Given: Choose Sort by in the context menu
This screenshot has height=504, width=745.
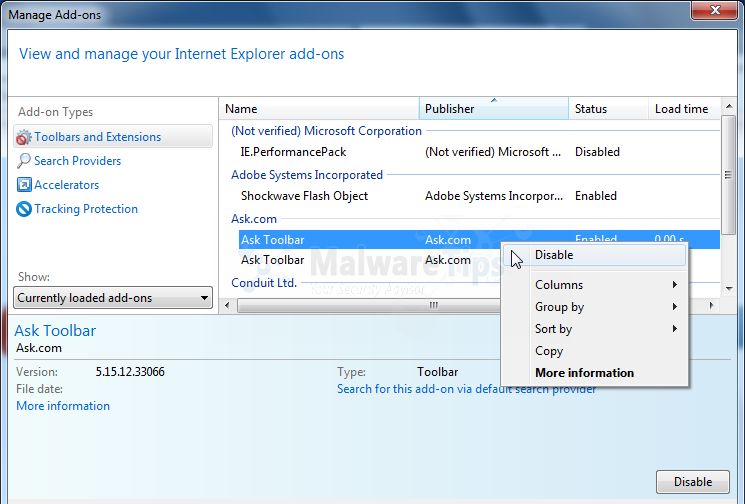Looking at the screenshot, I should (x=594, y=329).
